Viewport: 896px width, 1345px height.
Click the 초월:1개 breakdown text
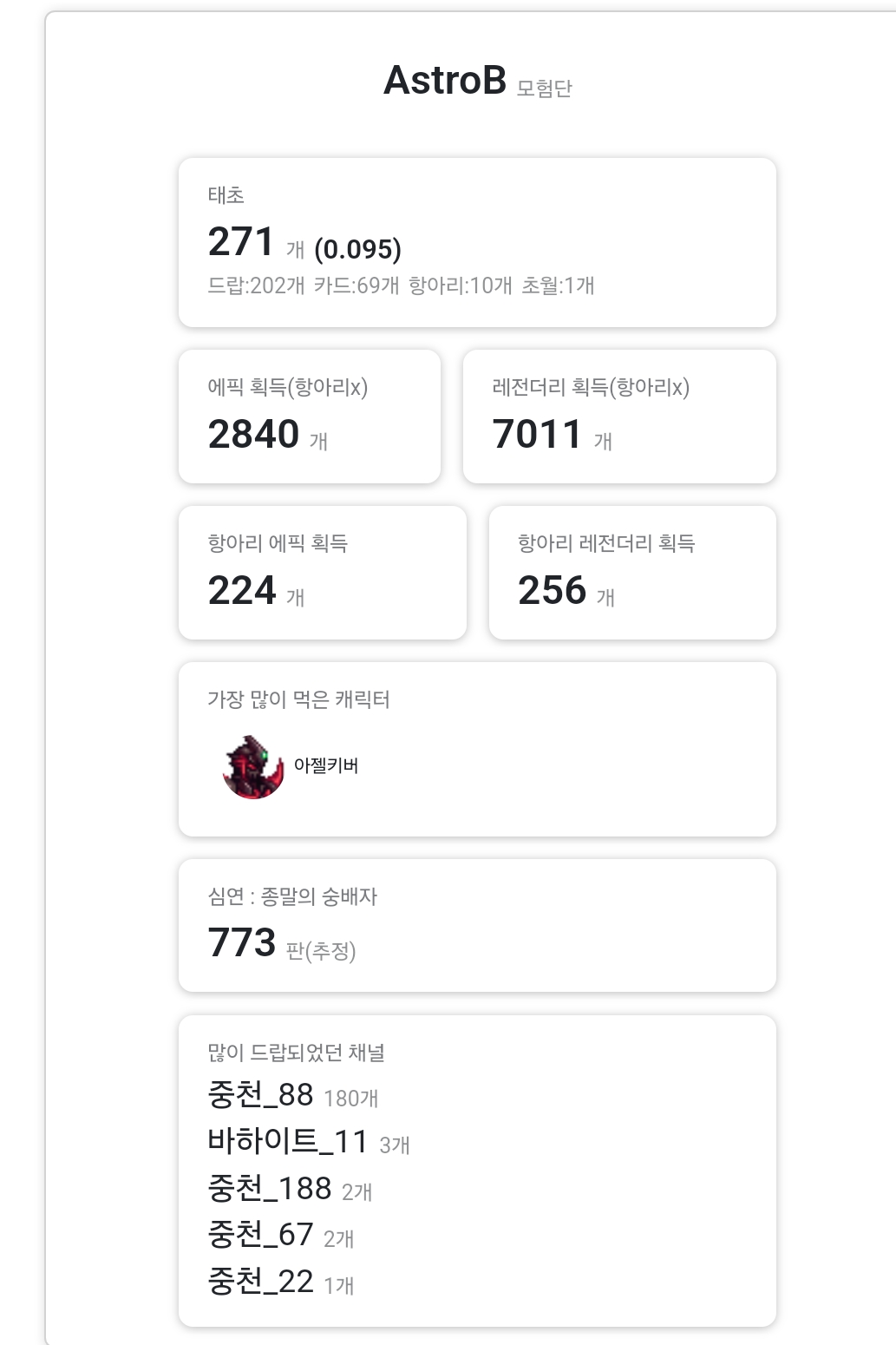tap(558, 285)
